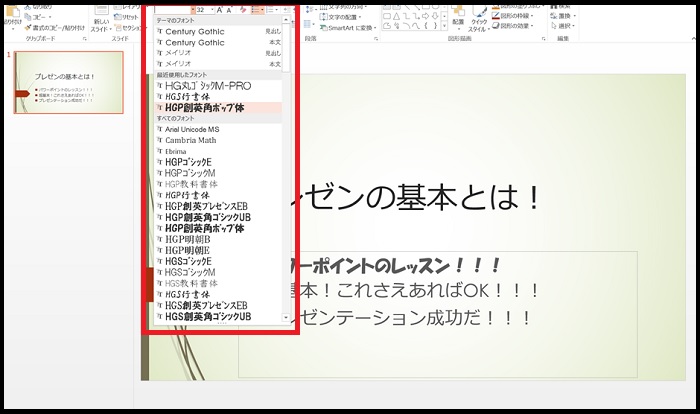Open numbering style dropdown arrow

277,10
